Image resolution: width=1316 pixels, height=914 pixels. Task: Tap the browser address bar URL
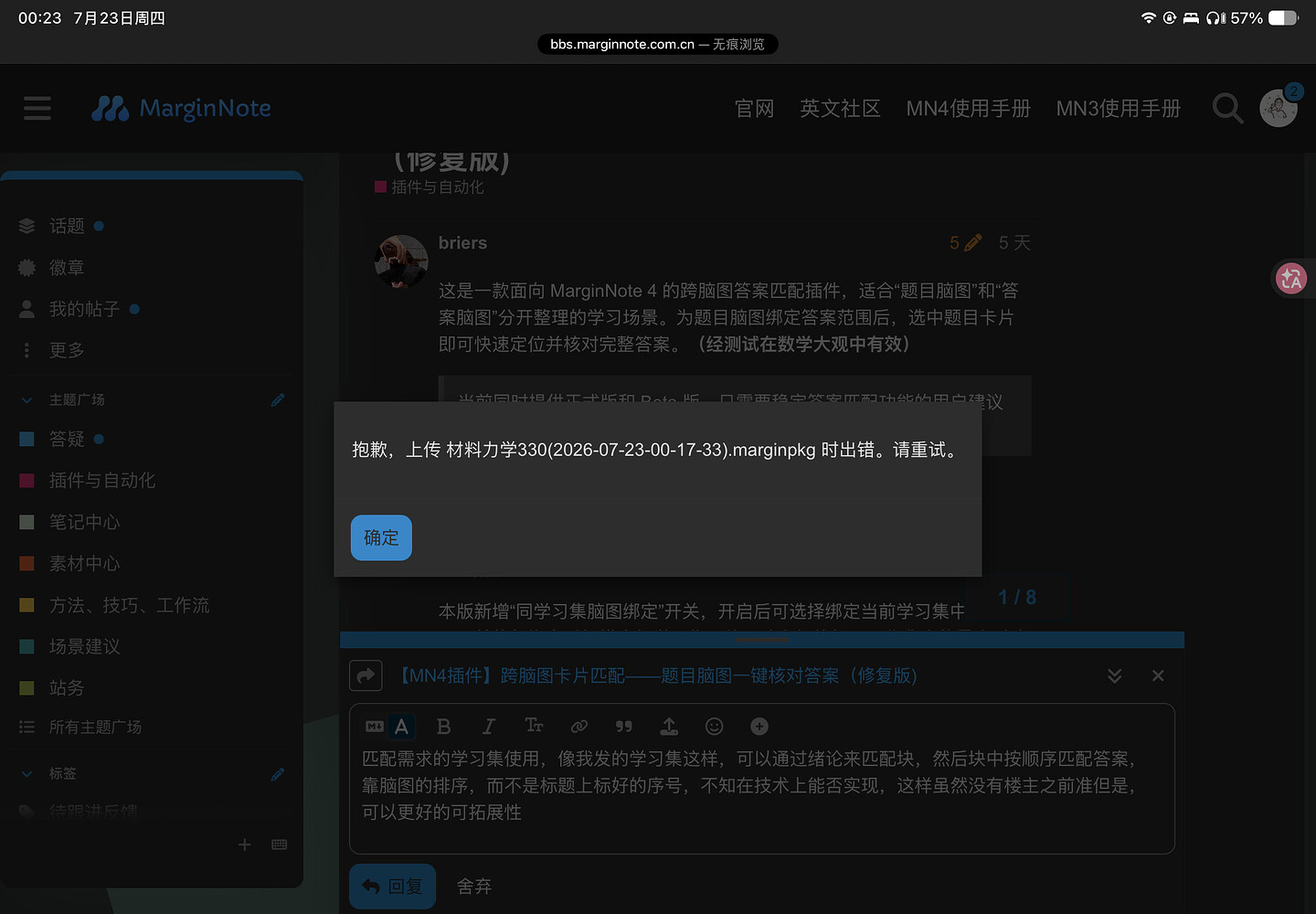(x=658, y=44)
